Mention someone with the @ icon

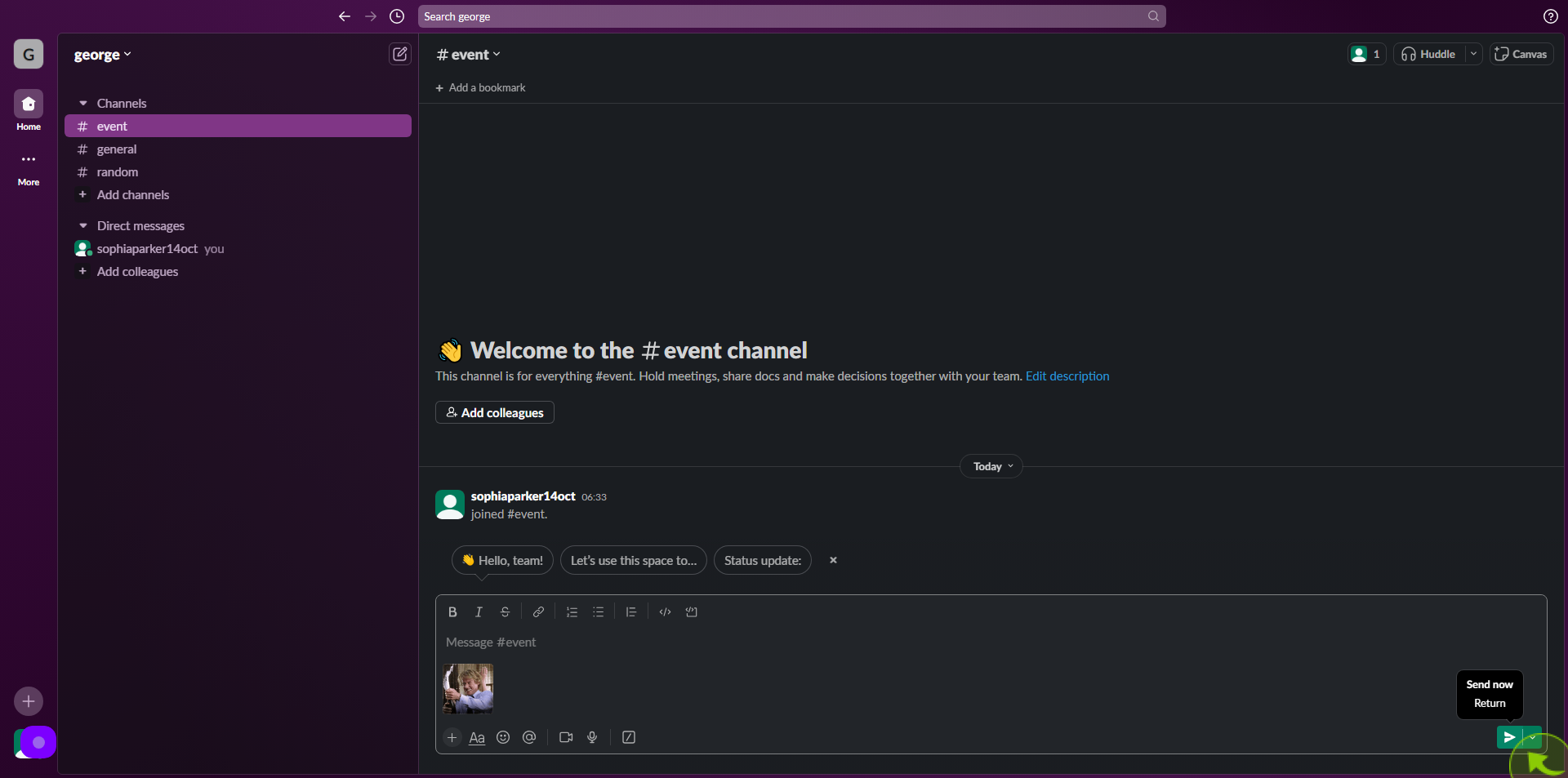(529, 737)
